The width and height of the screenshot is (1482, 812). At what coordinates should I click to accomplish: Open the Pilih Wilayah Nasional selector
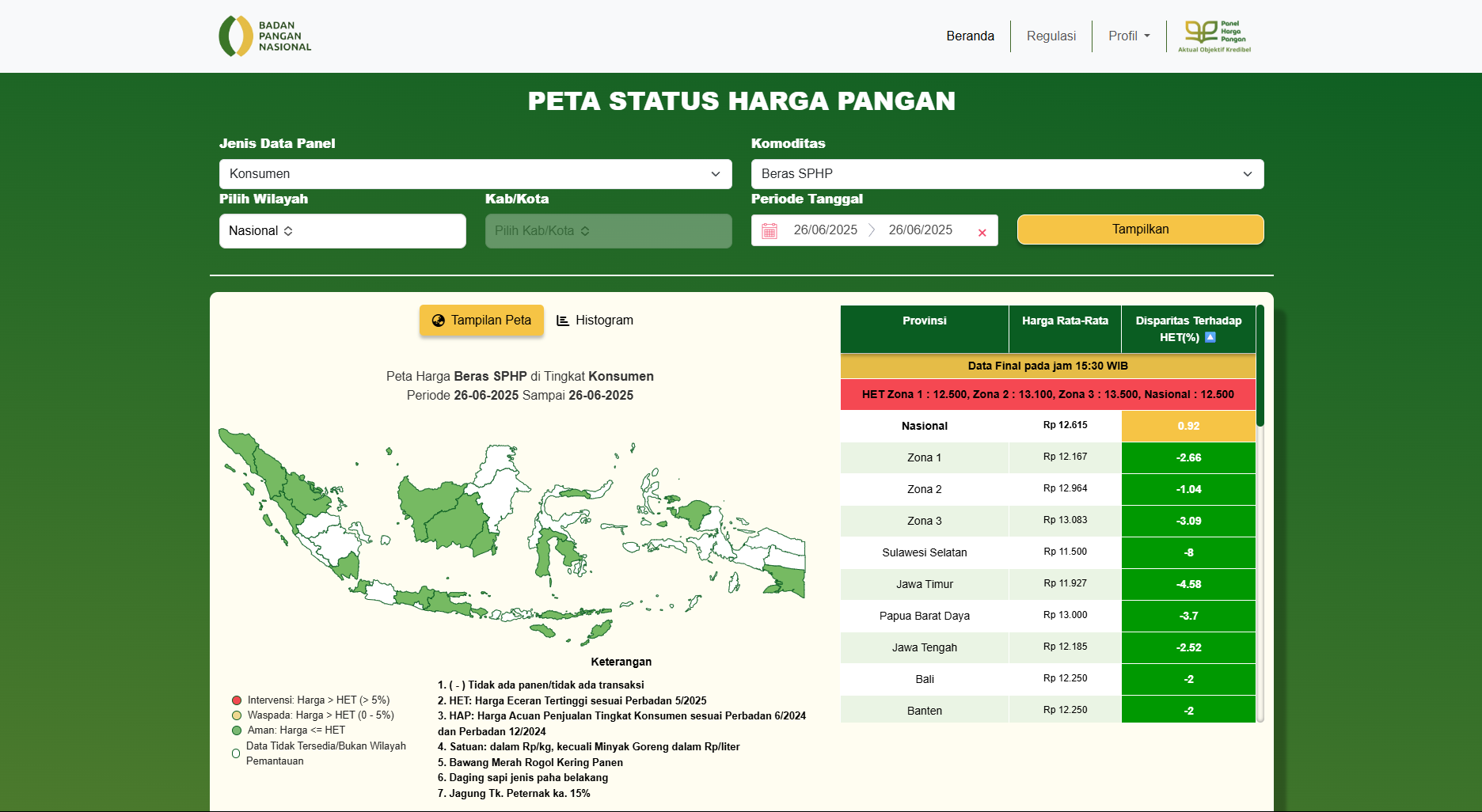pyautogui.click(x=342, y=231)
